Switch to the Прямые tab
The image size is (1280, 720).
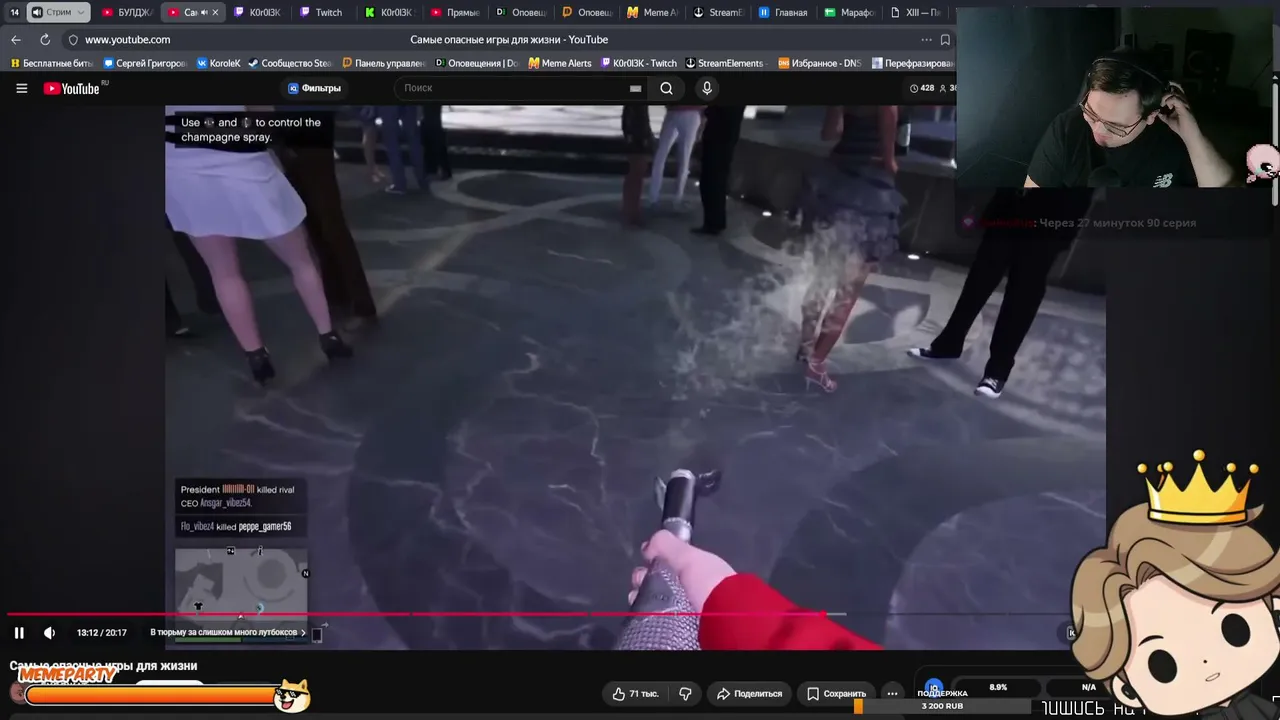(x=455, y=13)
